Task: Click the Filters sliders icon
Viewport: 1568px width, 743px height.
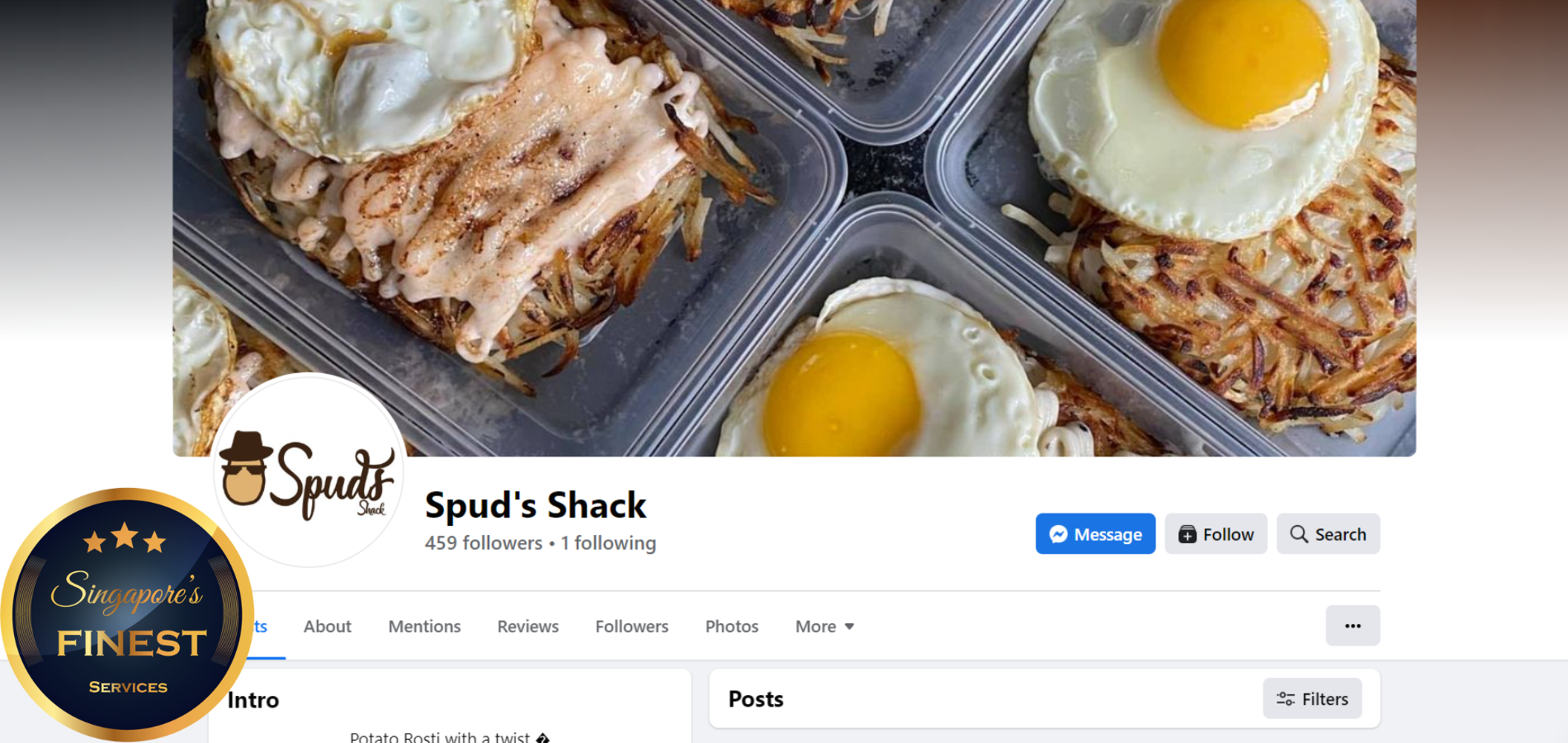Action: 1286,699
